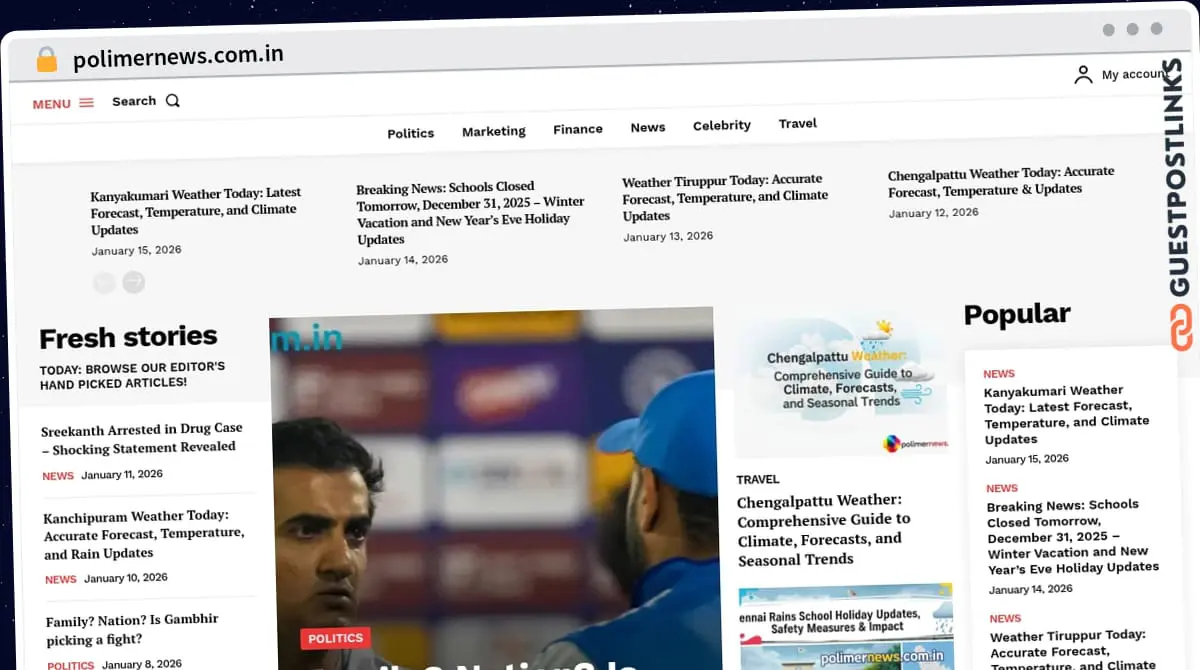This screenshot has height=670, width=1200.
Task: Open the hamburger MENU icon
Action: pos(86,103)
